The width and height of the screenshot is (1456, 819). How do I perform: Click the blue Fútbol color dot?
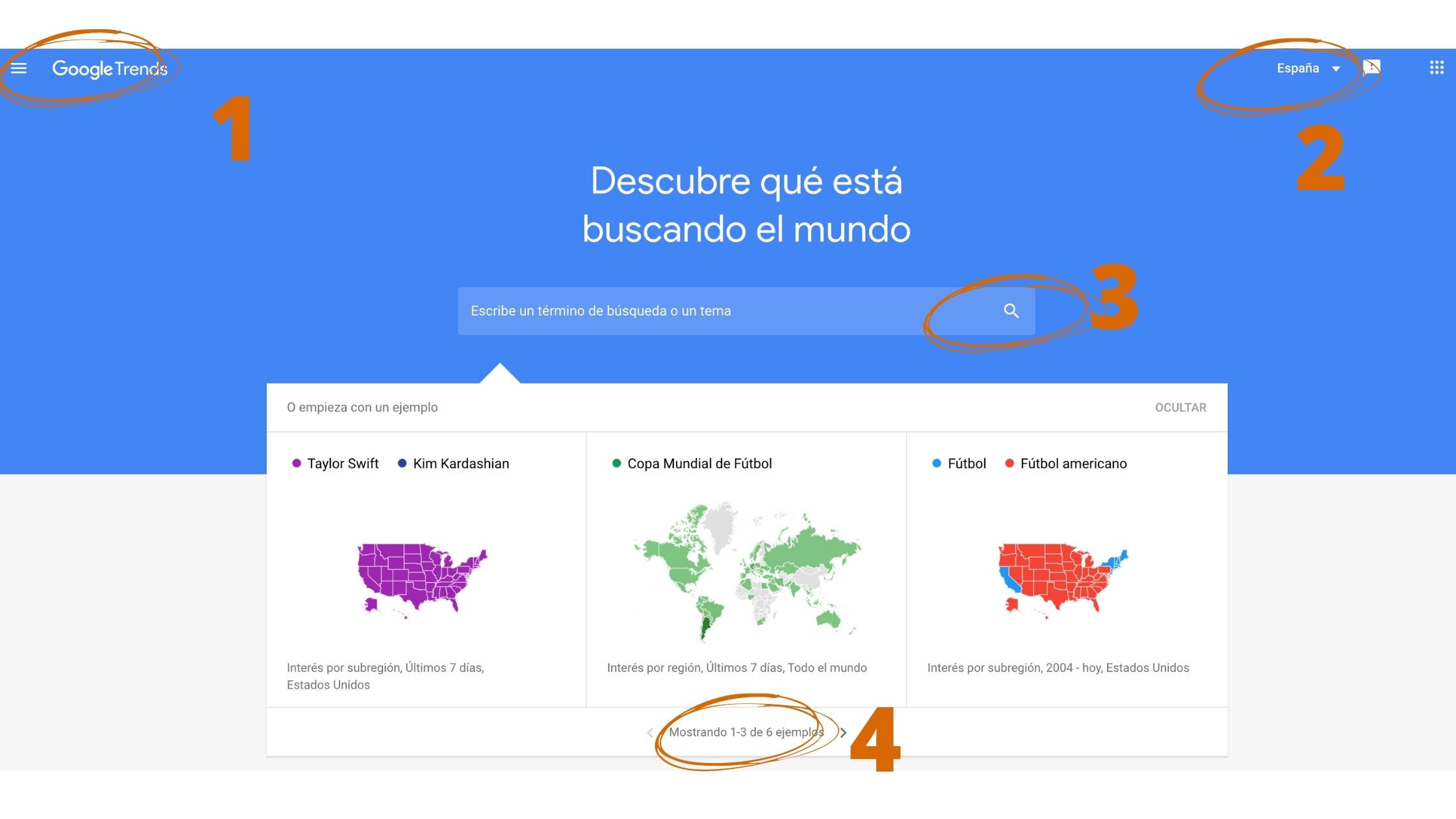click(x=937, y=463)
